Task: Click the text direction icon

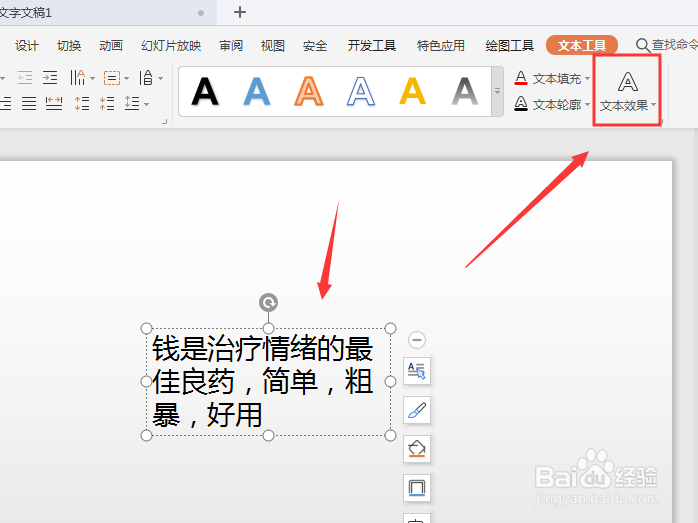Action: [x=77, y=77]
